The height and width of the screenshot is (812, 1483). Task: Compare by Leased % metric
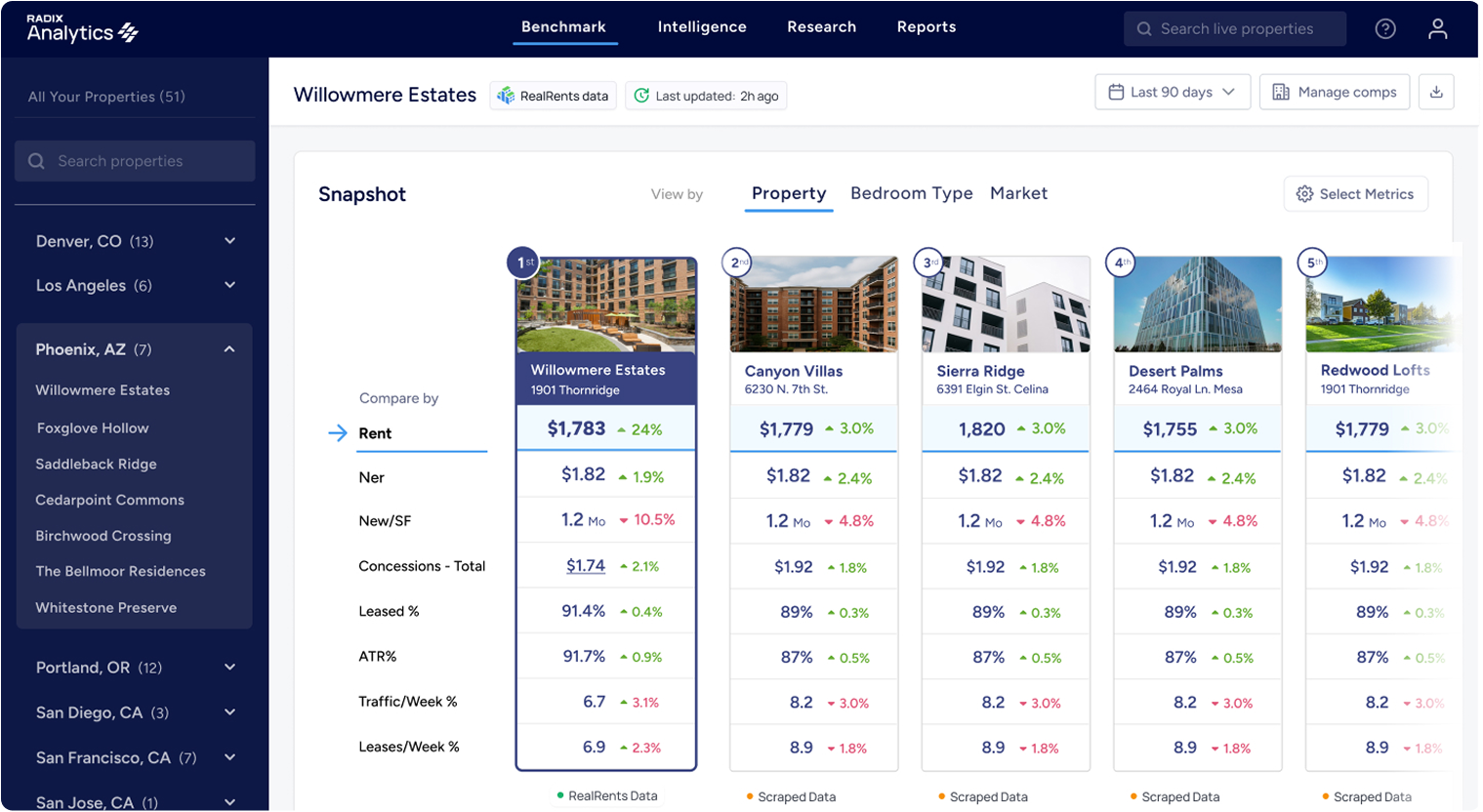389,611
